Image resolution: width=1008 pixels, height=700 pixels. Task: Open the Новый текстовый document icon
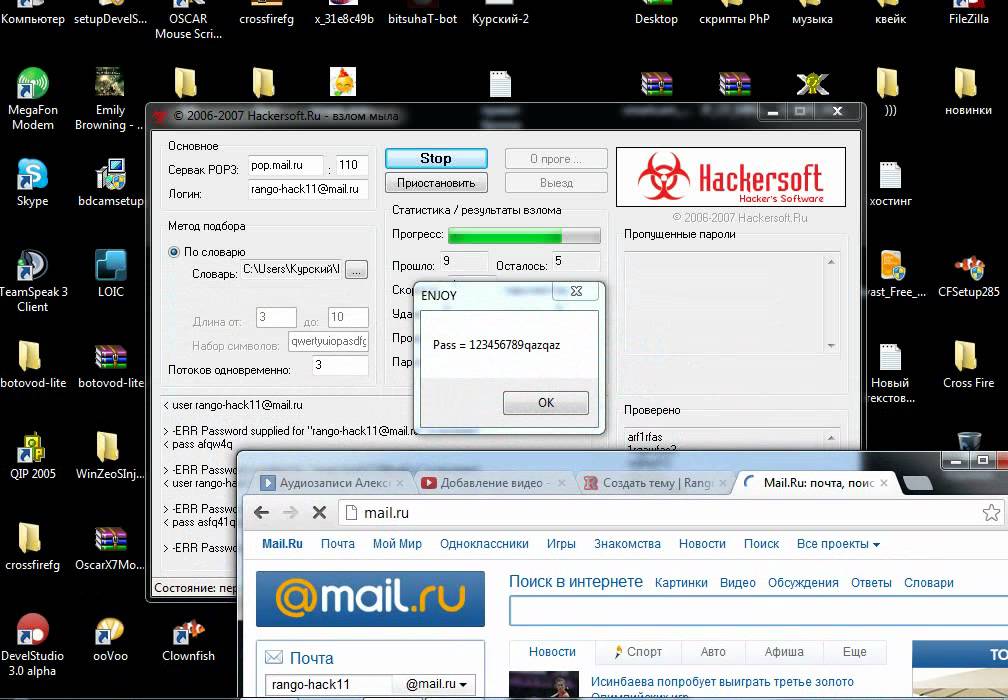click(x=890, y=373)
